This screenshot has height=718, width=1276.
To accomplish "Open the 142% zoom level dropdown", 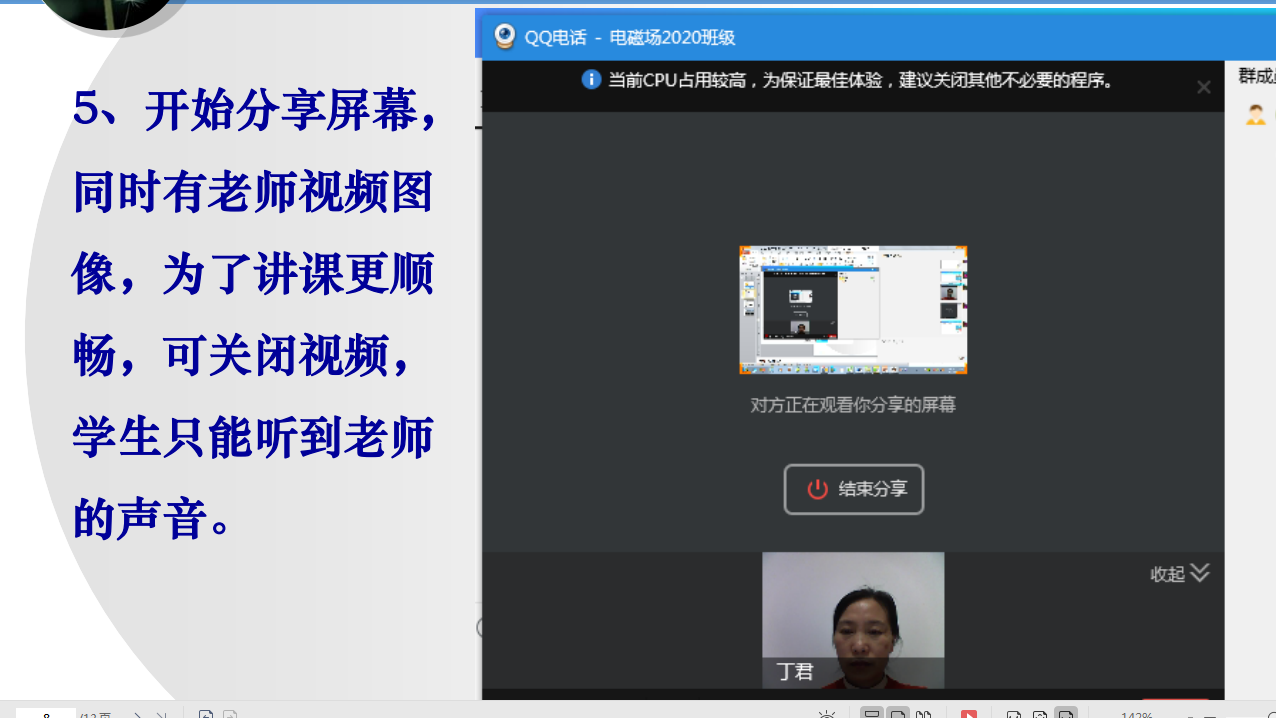I will (1137, 715).
